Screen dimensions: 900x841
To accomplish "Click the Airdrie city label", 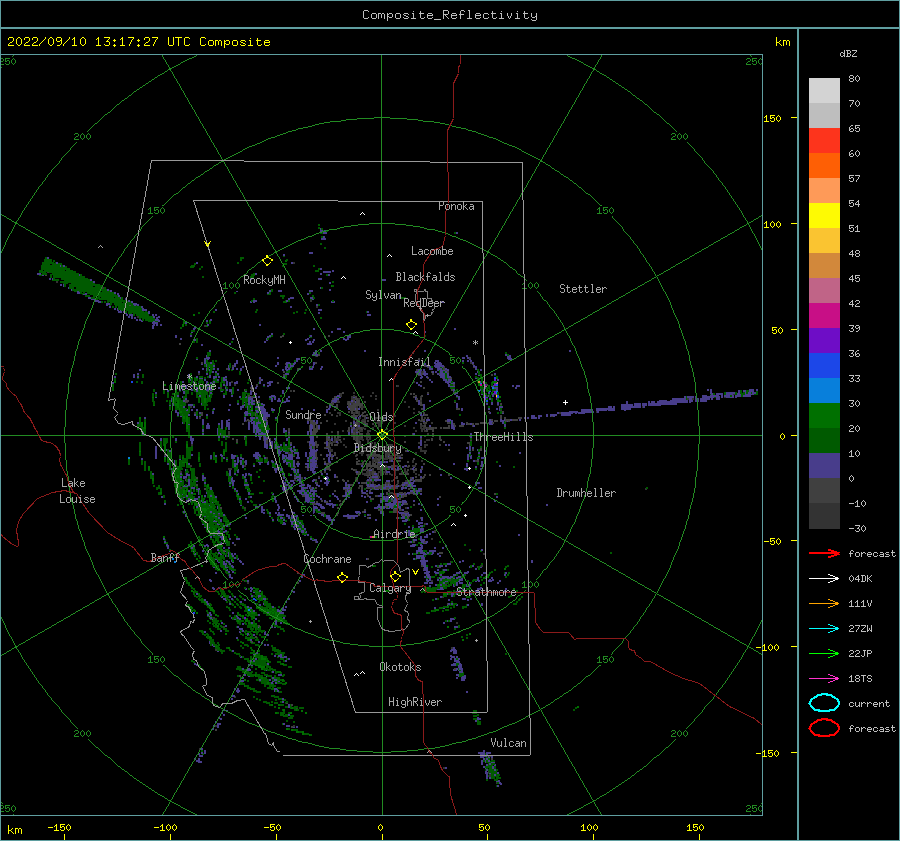I will click(x=394, y=534).
